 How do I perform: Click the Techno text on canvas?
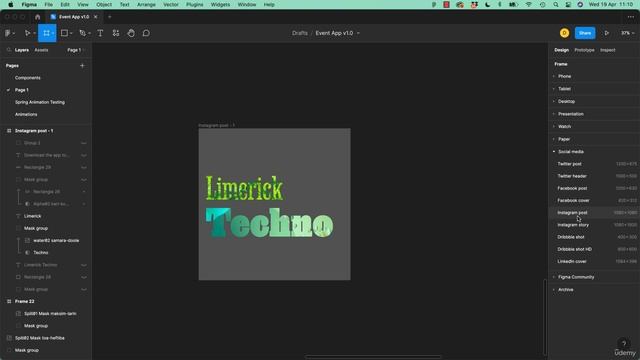[x=269, y=223]
